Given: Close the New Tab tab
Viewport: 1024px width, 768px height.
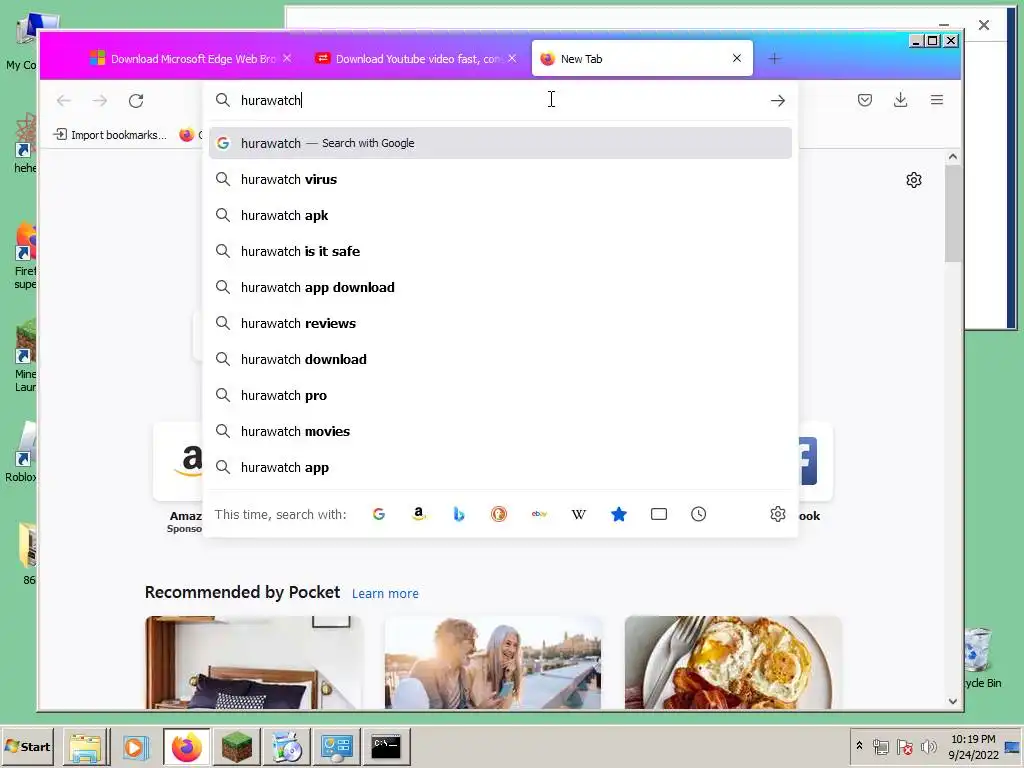Looking at the screenshot, I should coord(737,58).
